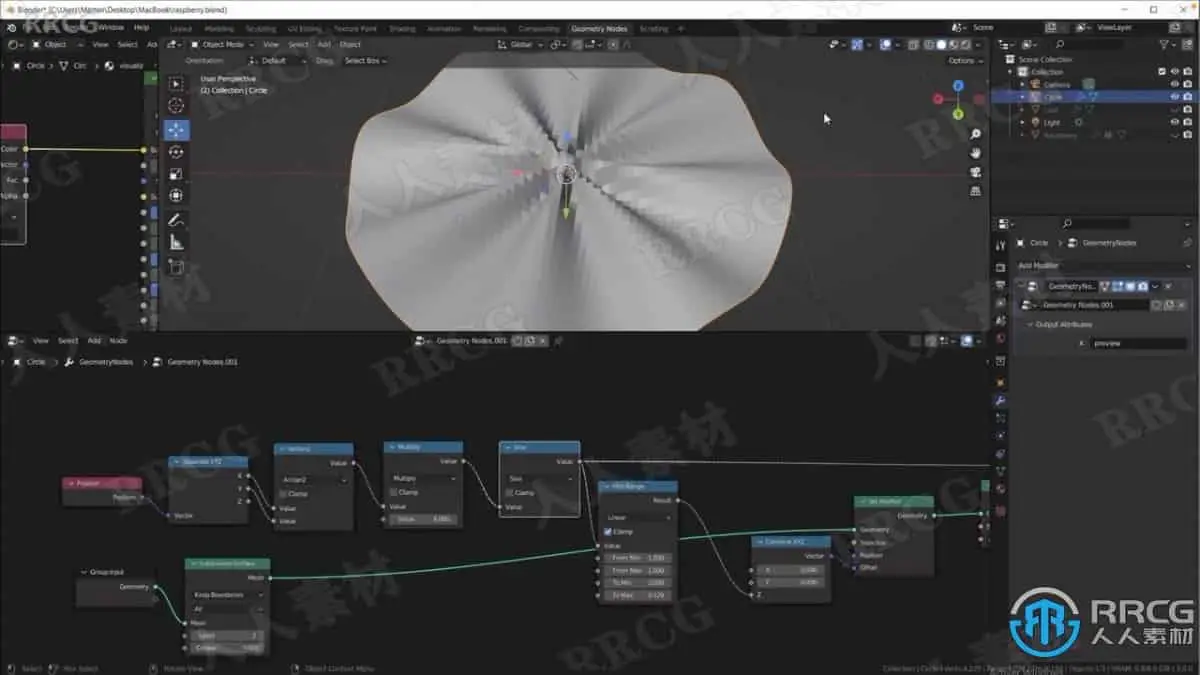Pin the Geometry Nodes.001 node tree
Viewport: 1200px width, 675px height.
558,341
